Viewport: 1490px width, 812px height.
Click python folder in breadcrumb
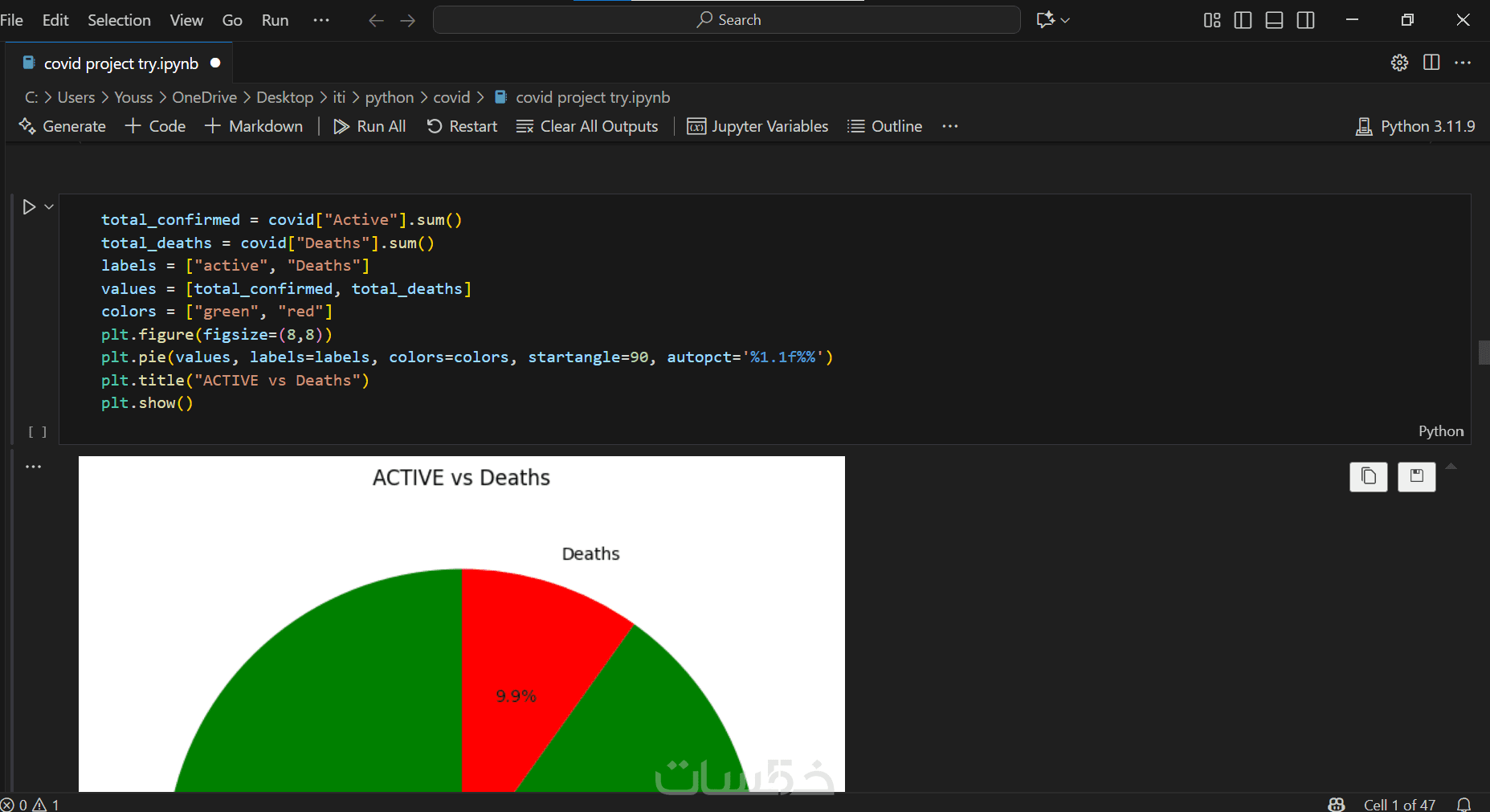pyautogui.click(x=390, y=97)
